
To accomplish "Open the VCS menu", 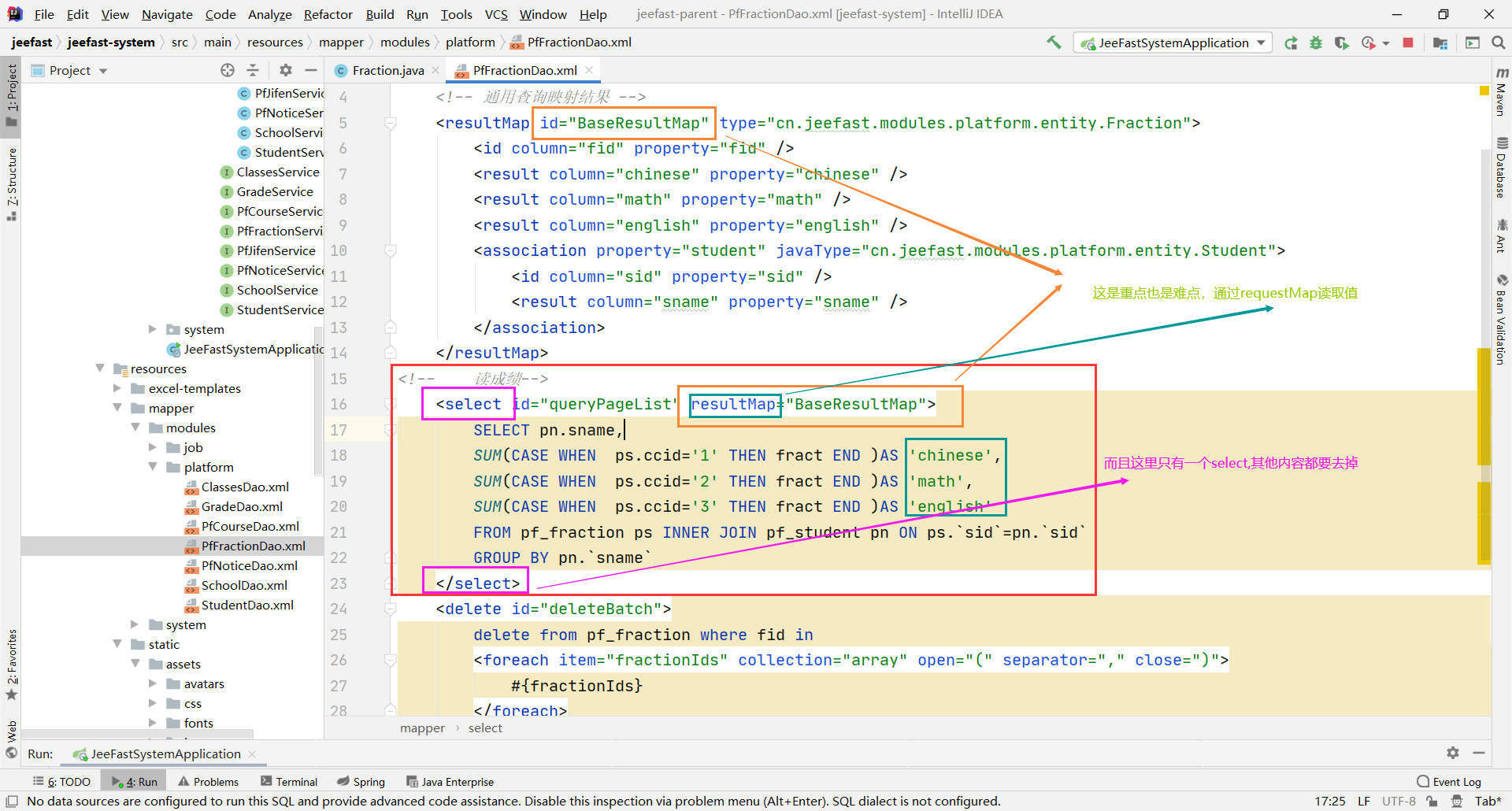I will [496, 14].
